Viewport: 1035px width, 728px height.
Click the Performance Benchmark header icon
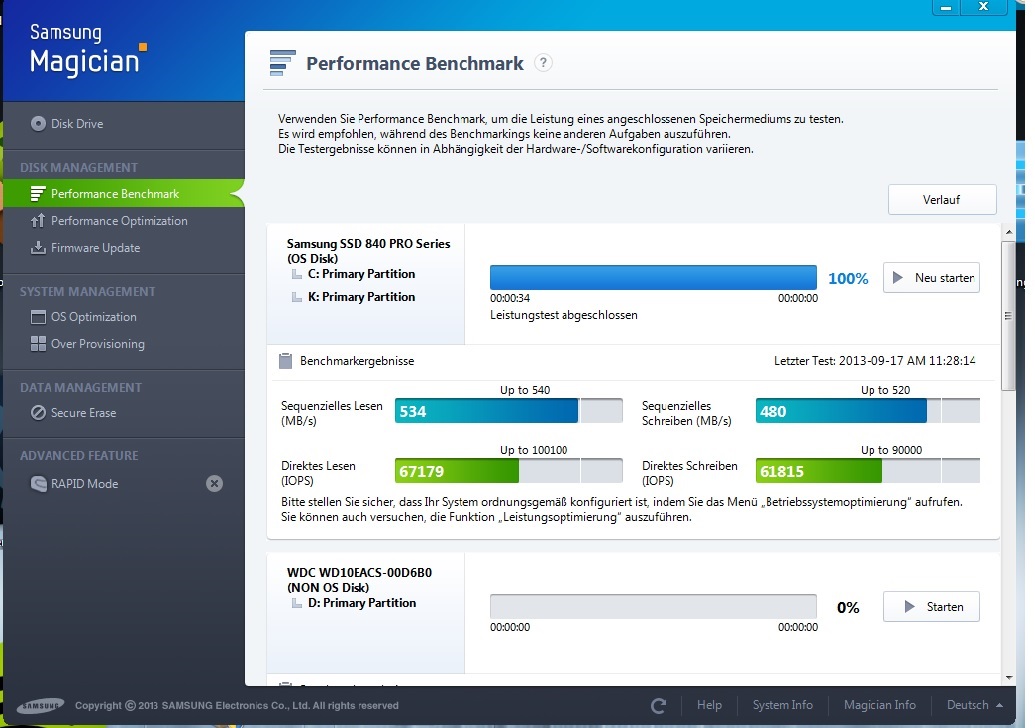(283, 63)
